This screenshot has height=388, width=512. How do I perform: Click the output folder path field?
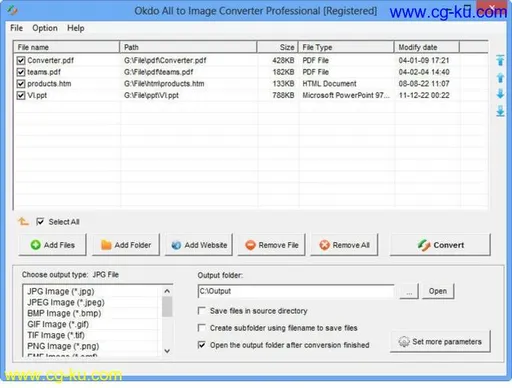pos(296,291)
